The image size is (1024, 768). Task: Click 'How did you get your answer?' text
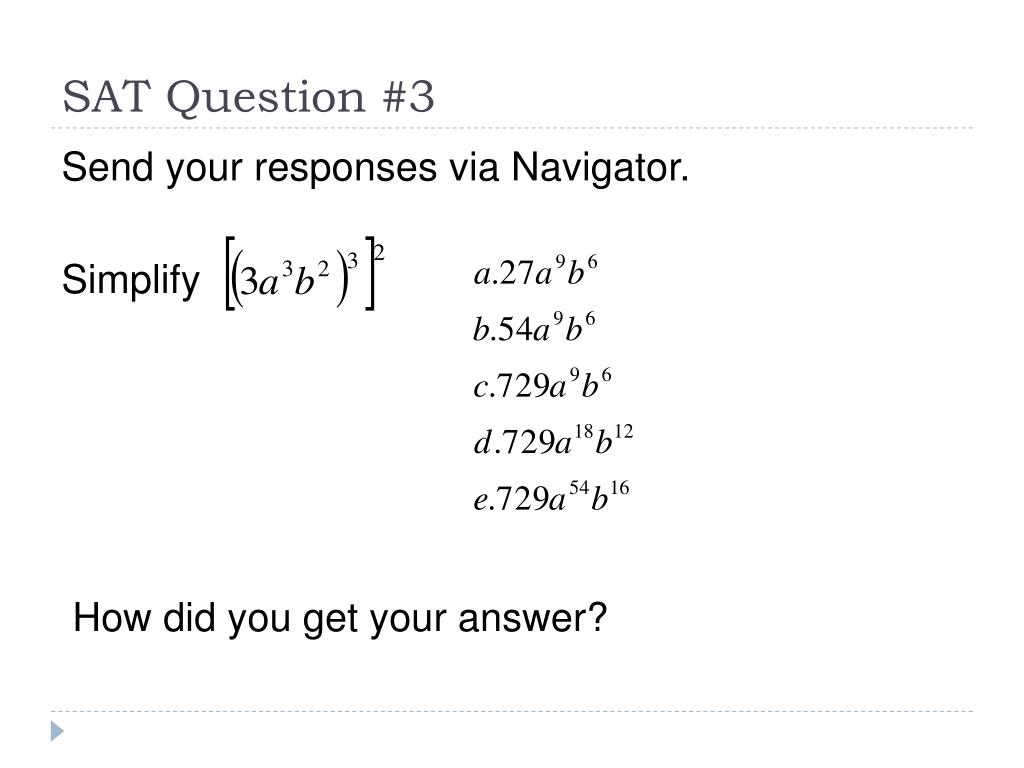(340, 618)
